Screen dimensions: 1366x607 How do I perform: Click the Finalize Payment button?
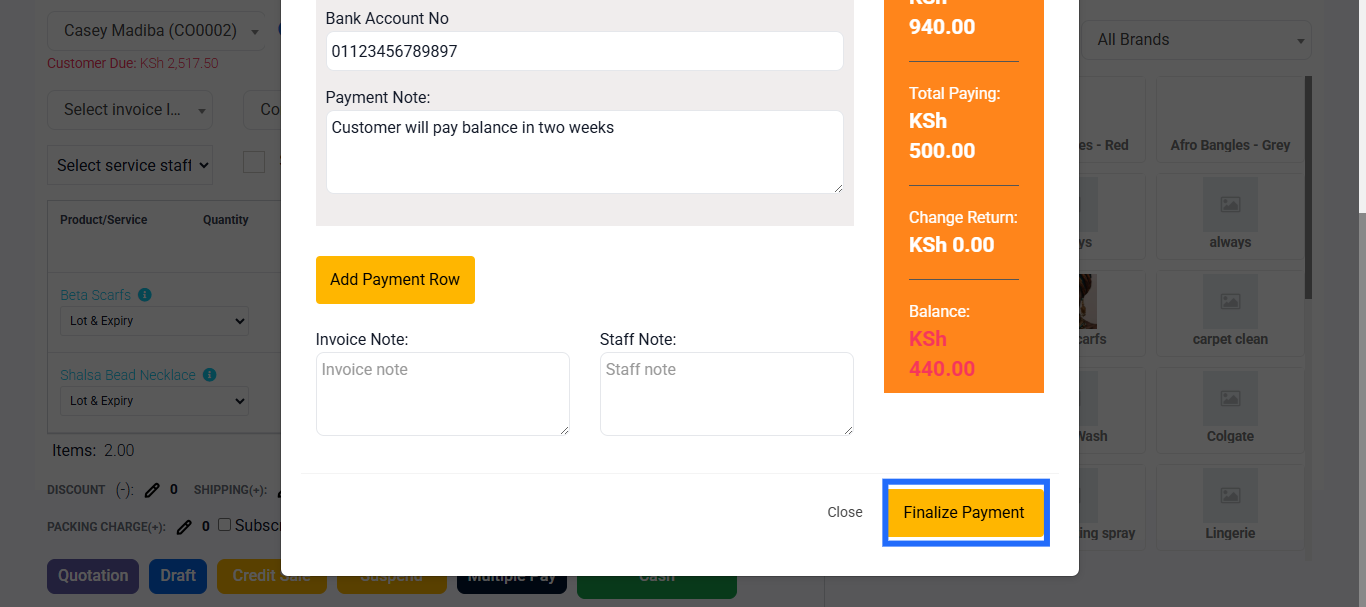click(964, 512)
